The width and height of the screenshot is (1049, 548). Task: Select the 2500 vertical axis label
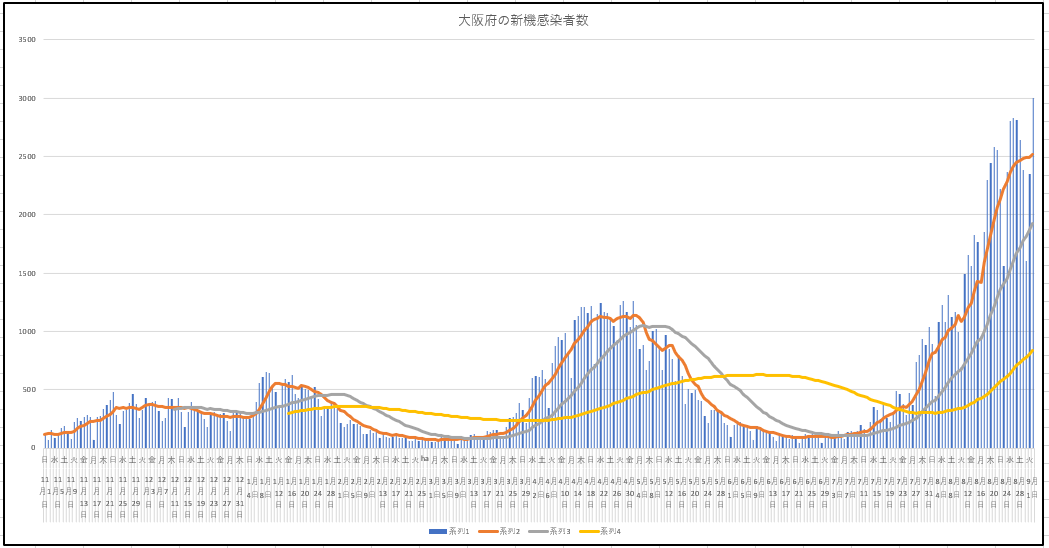[27, 157]
